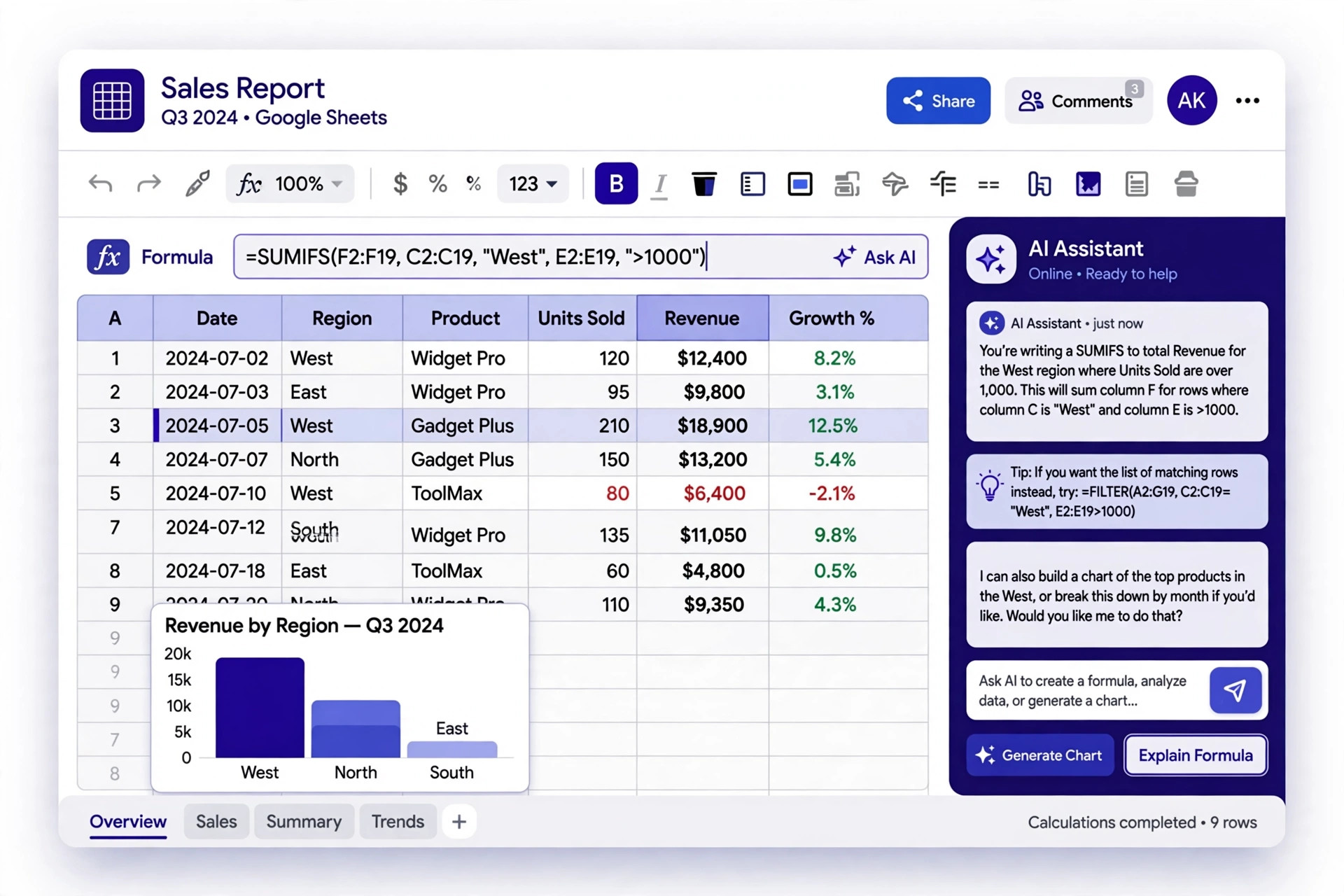Viewport: 1344px width, 896px height.
Task: Click the AK profile avatar
Action: (1191, 100)
